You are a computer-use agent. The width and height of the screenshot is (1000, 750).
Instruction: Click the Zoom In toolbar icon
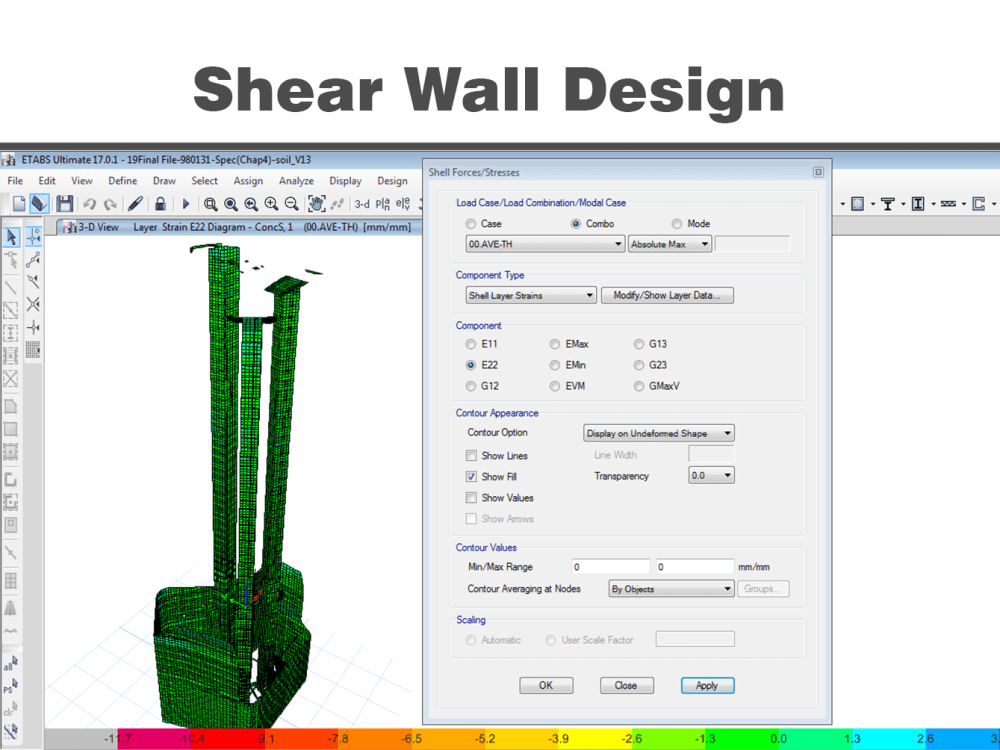[270, 203]
